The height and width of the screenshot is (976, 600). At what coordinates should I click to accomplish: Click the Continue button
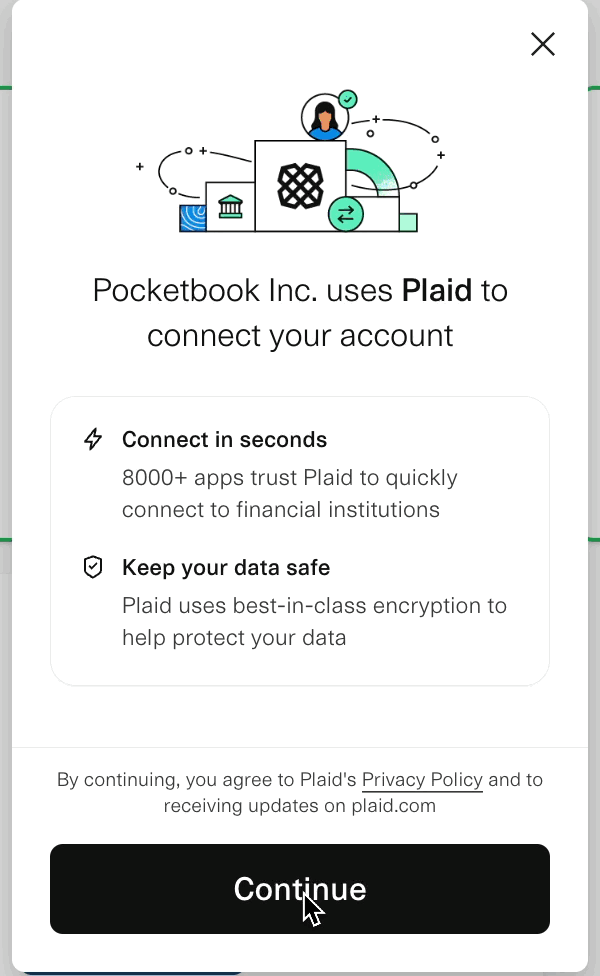[x=300, y=889]
